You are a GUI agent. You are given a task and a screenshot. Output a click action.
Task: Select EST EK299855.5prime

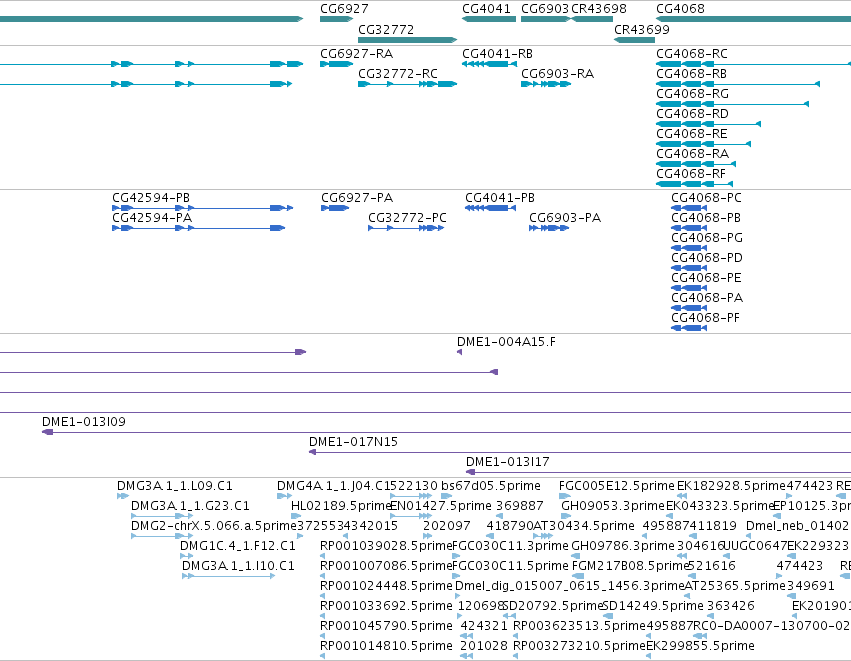pyautogui.click(x=700, y=646)
